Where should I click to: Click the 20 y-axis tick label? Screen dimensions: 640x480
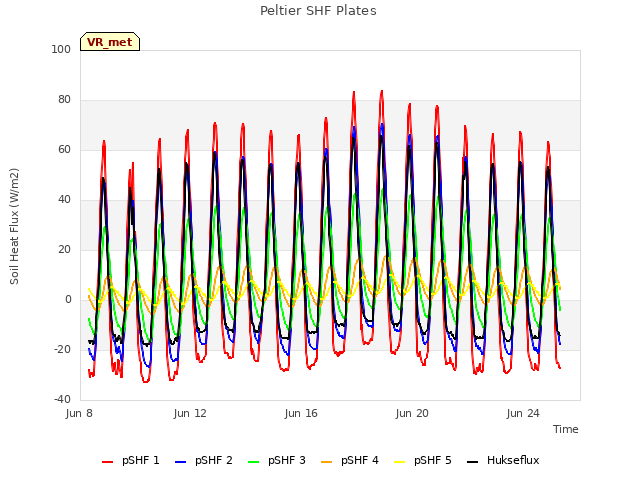click(64, 249)
